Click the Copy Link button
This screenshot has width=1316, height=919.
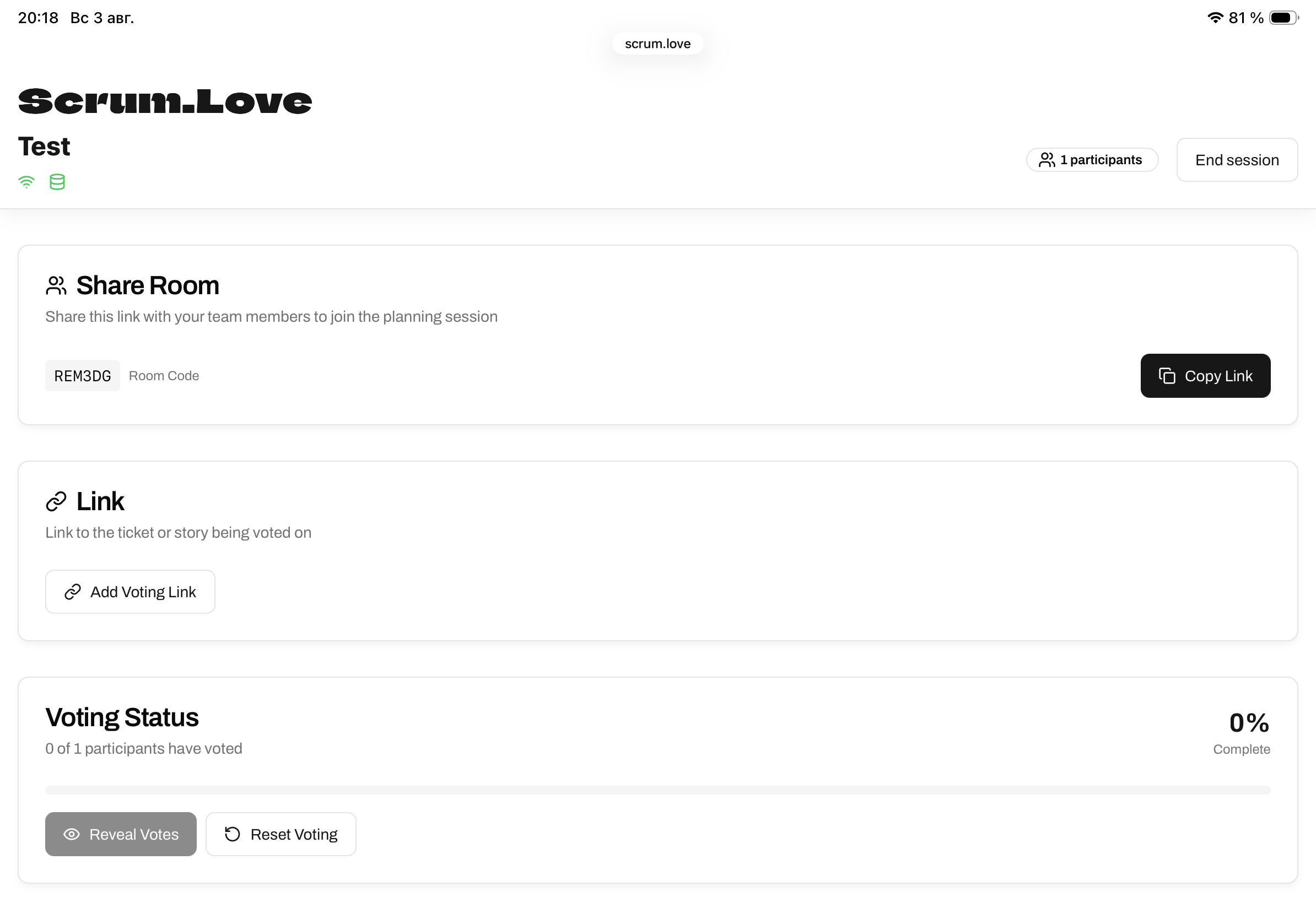tap(1205, 376)
